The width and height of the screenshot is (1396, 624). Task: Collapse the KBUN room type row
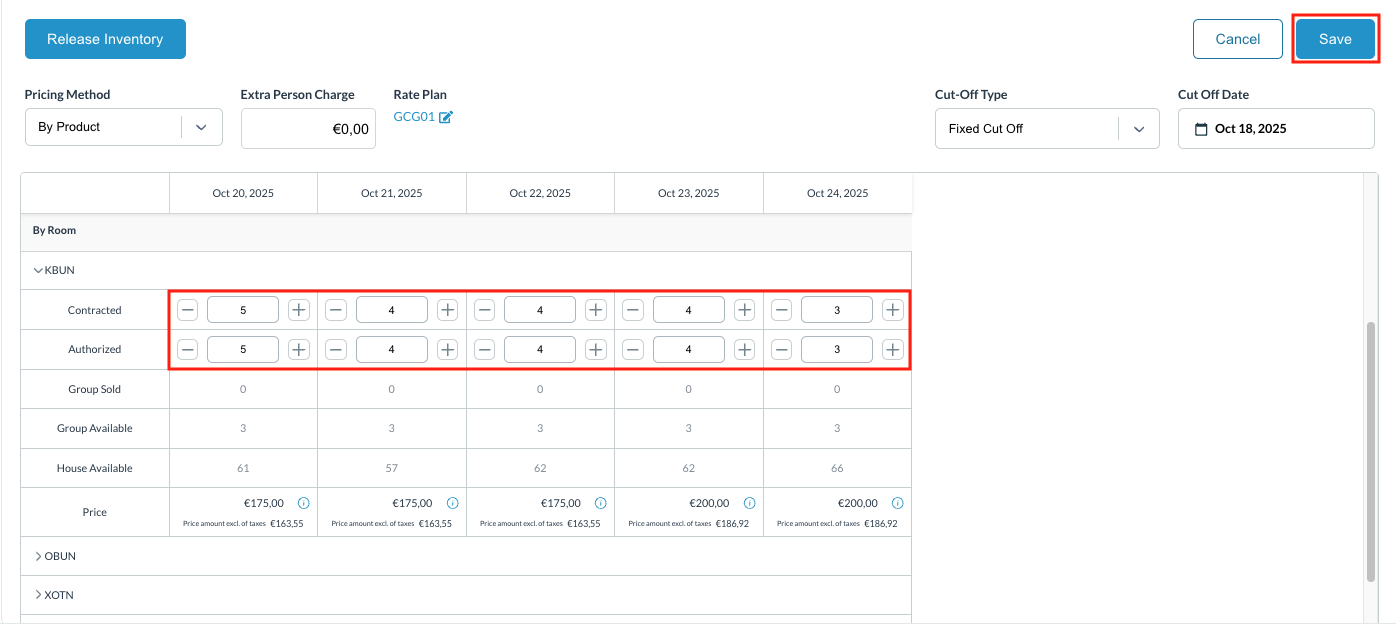(x=39, y=270)
